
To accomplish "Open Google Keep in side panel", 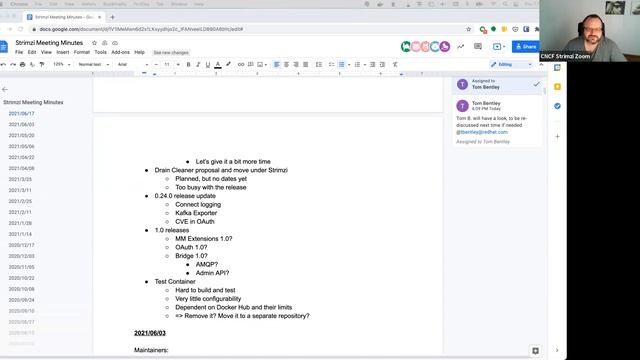I will [x=557, y=87].
